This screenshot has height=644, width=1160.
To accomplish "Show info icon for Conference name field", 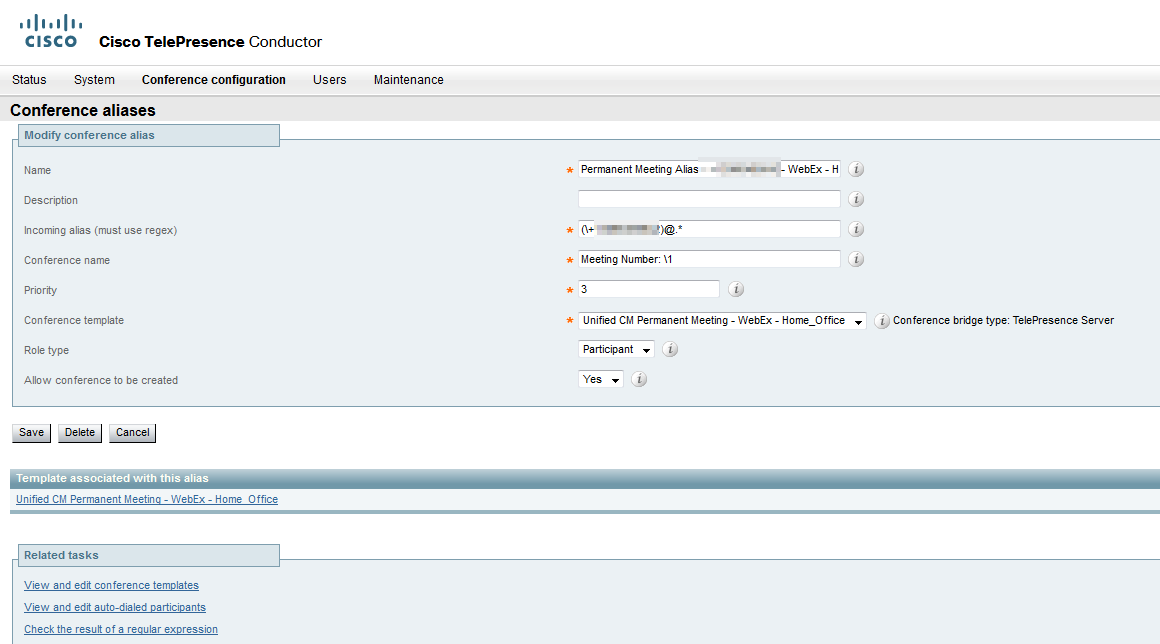I will pyautogui.click(x=856, y=259).
